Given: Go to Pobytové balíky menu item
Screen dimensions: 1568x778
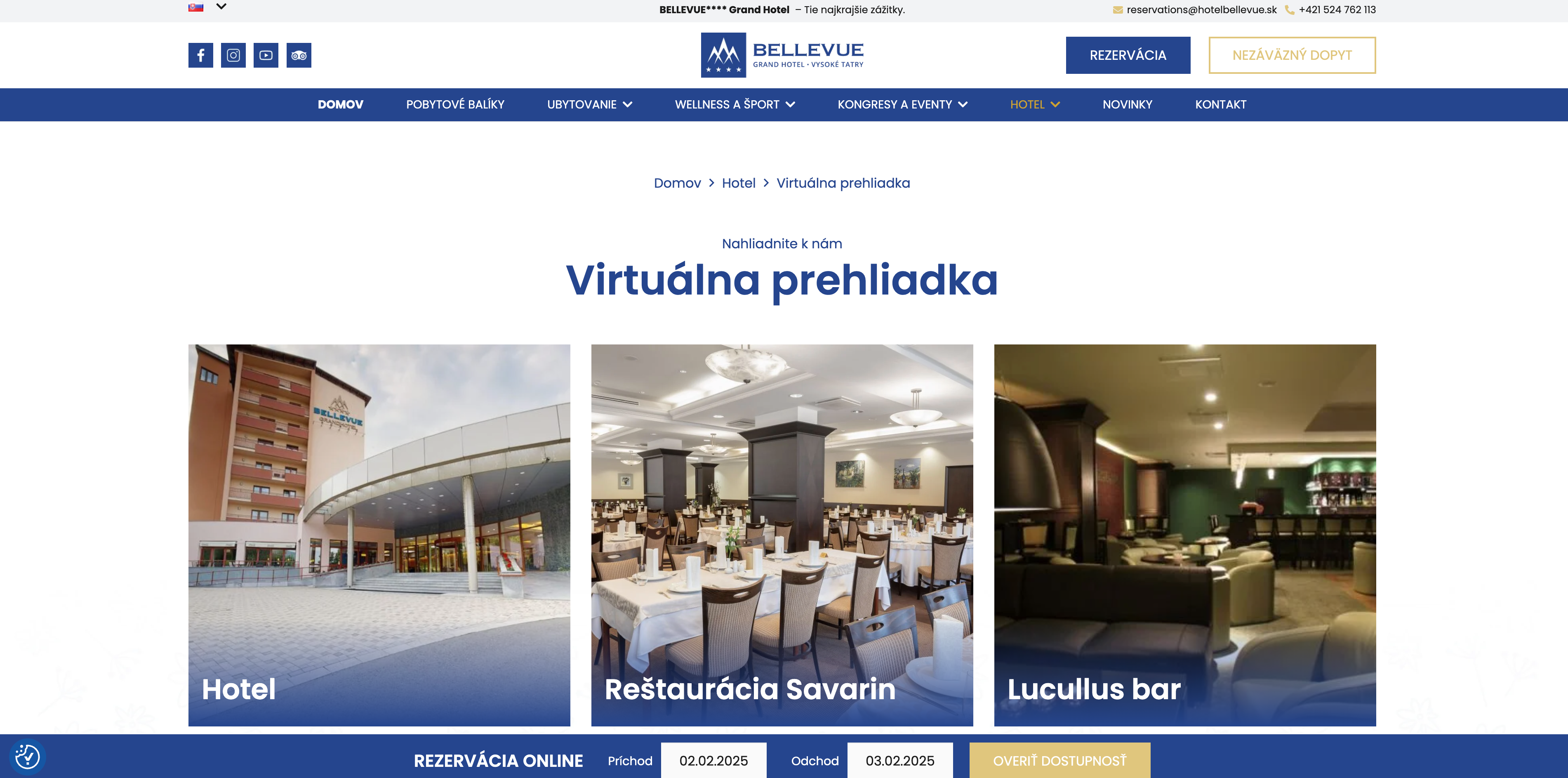Looking at the screenshot, I should point(455,105).
